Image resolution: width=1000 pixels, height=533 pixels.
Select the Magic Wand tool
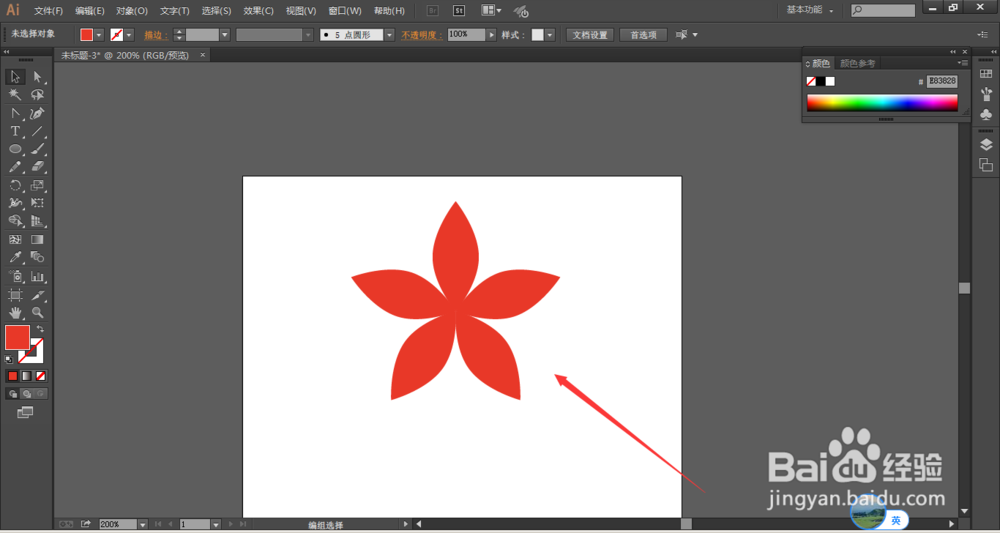[15, 95]
